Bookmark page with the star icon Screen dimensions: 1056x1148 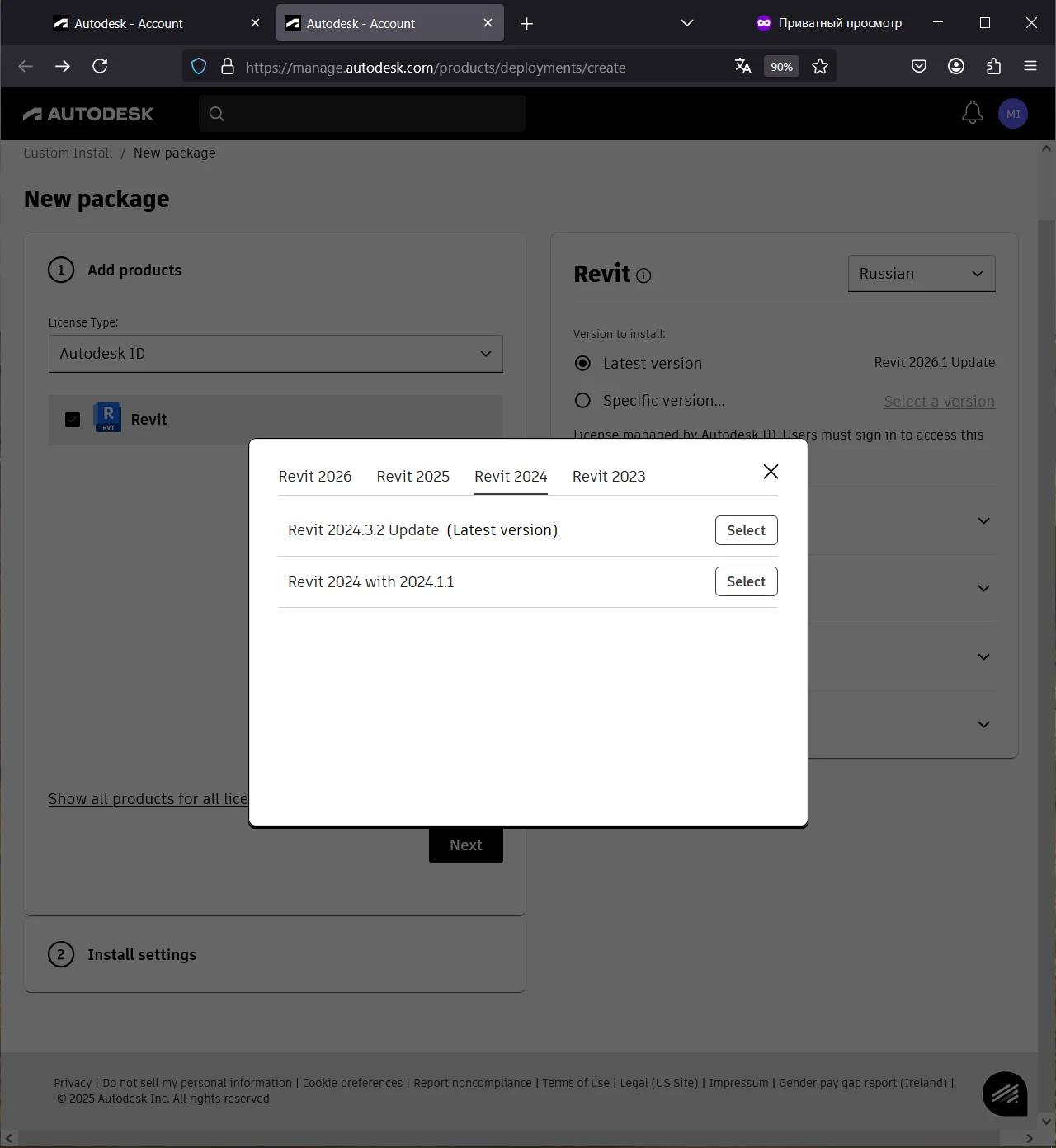tap(819, 67)
